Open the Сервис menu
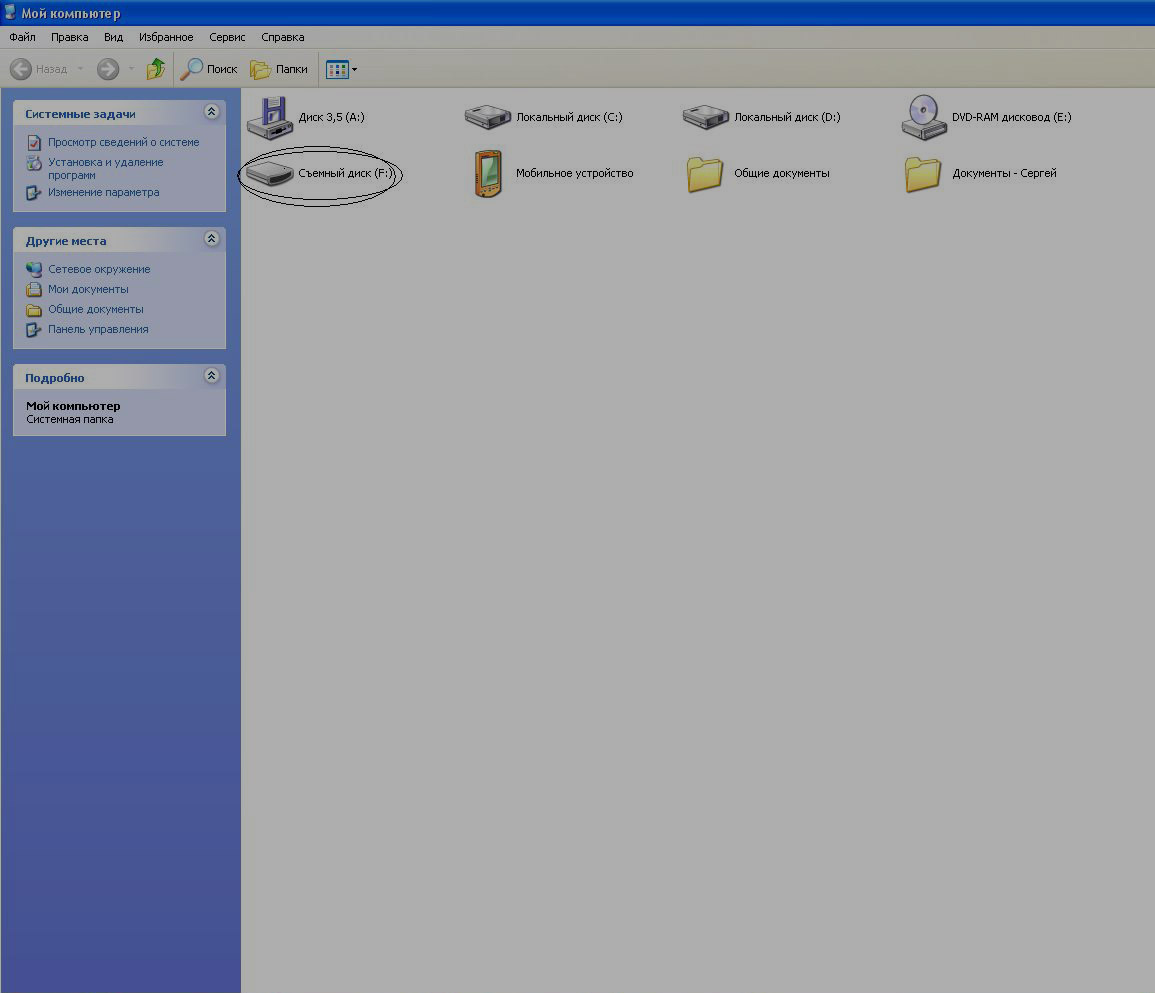 pos(227,37)
